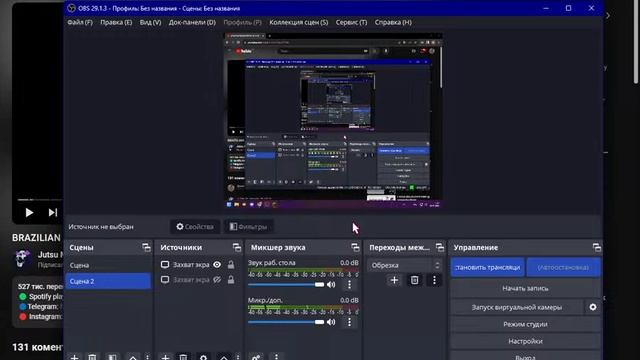This screenshot has height=360, width=640.
Task: Open the Коллекция сцен (S) menu
Action: point(298,22)
